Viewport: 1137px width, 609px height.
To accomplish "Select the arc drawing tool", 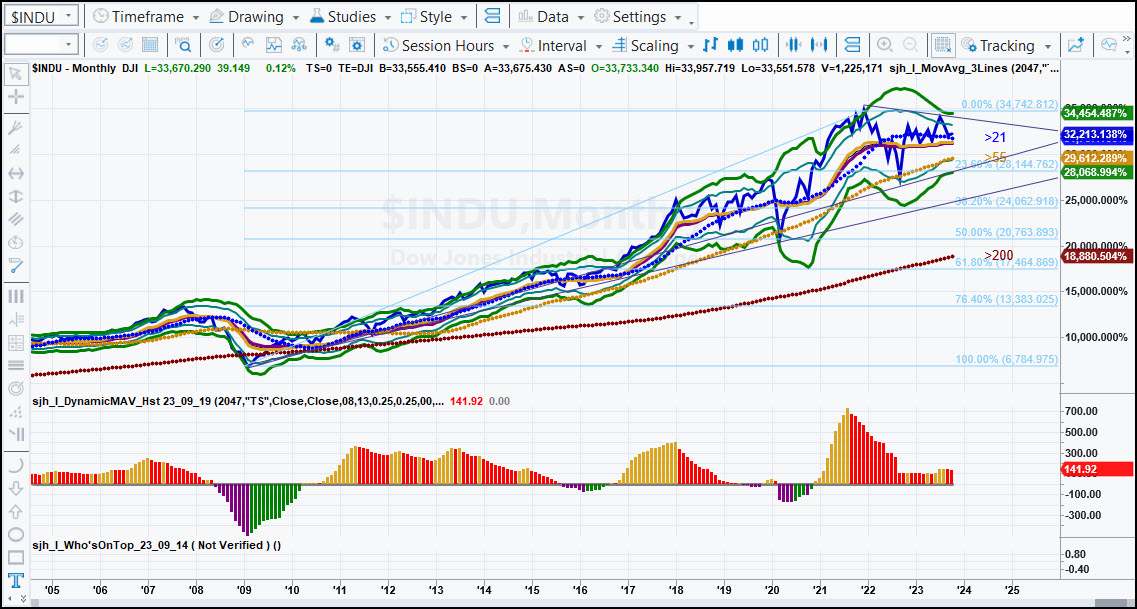I will pyautogui.click(x=15, y=465).
